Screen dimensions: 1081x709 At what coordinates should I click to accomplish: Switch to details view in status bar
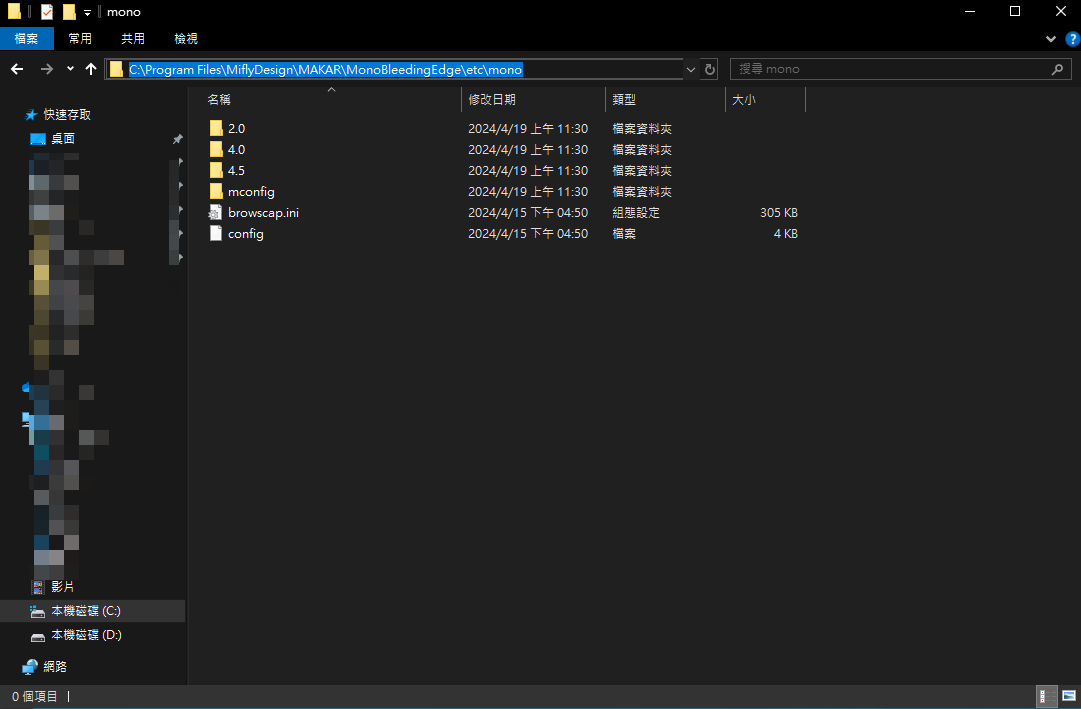click(x=1044, y=696)
